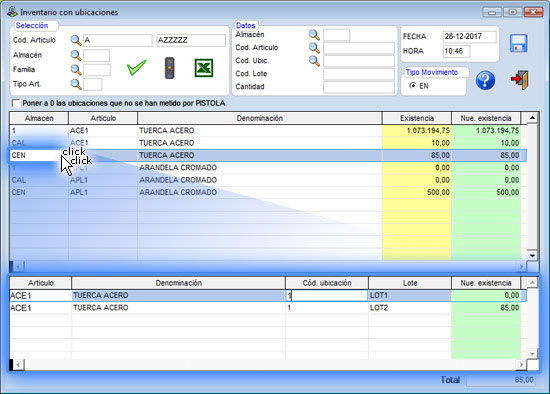Image resolution: width=550 pixels, height=394 pixels.
Task: Open the Almacén lookup magnifier in Datos
Action: [314, 35]
